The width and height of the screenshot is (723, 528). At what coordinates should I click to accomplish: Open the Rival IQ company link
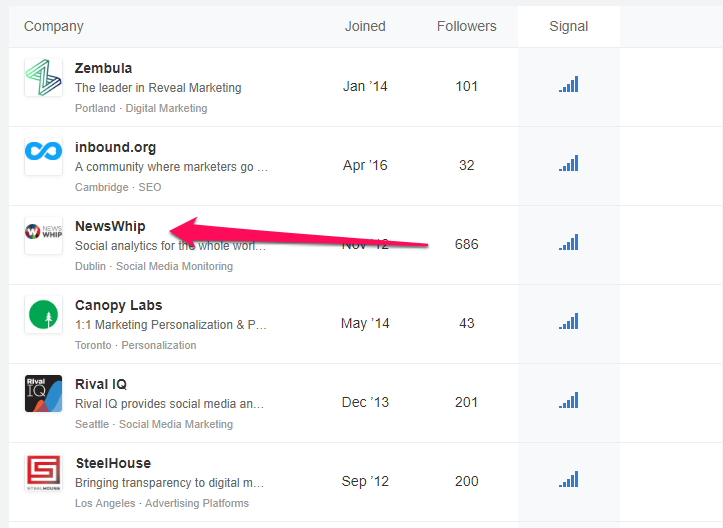101,384
